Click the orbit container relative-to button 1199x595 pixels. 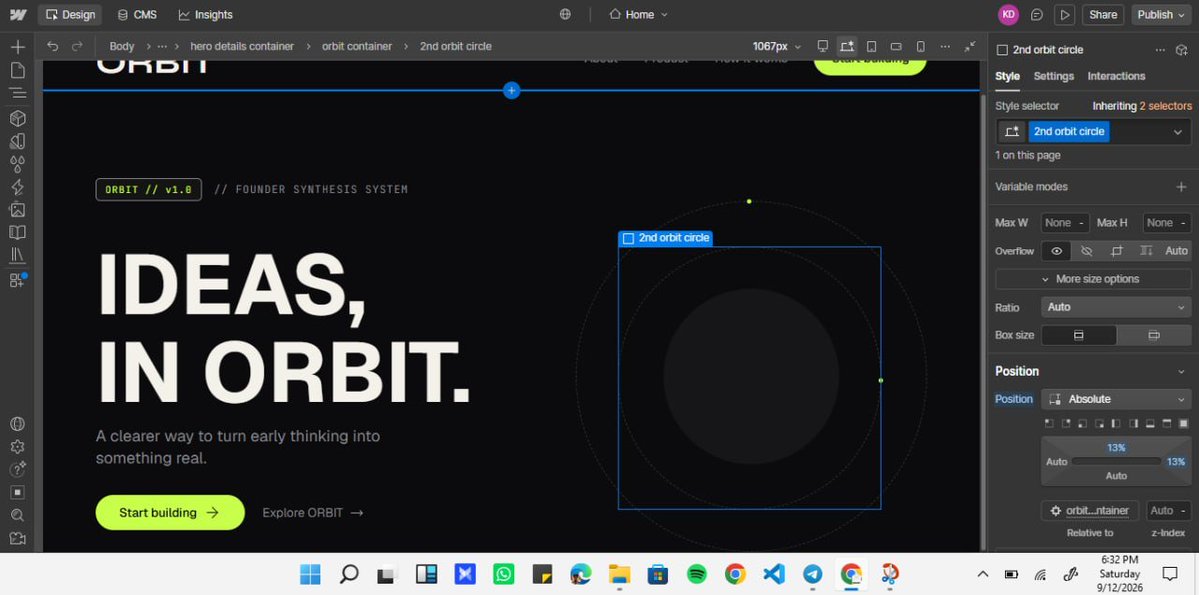[1090, 511]
